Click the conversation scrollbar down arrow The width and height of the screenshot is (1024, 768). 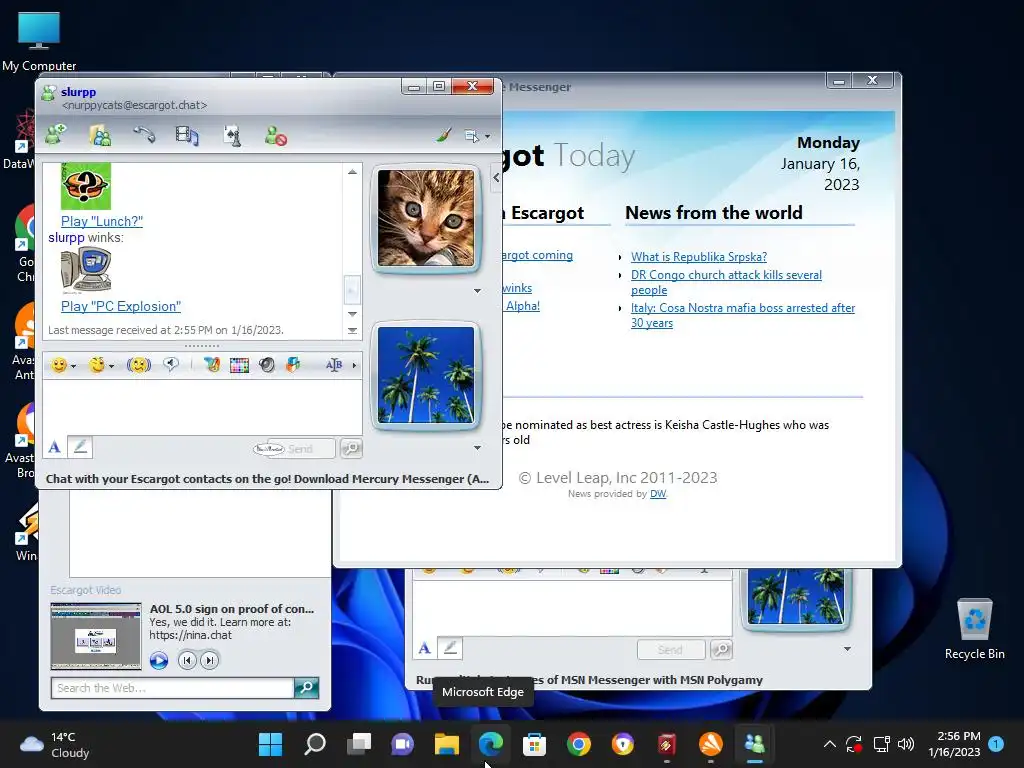coord(352,314)
